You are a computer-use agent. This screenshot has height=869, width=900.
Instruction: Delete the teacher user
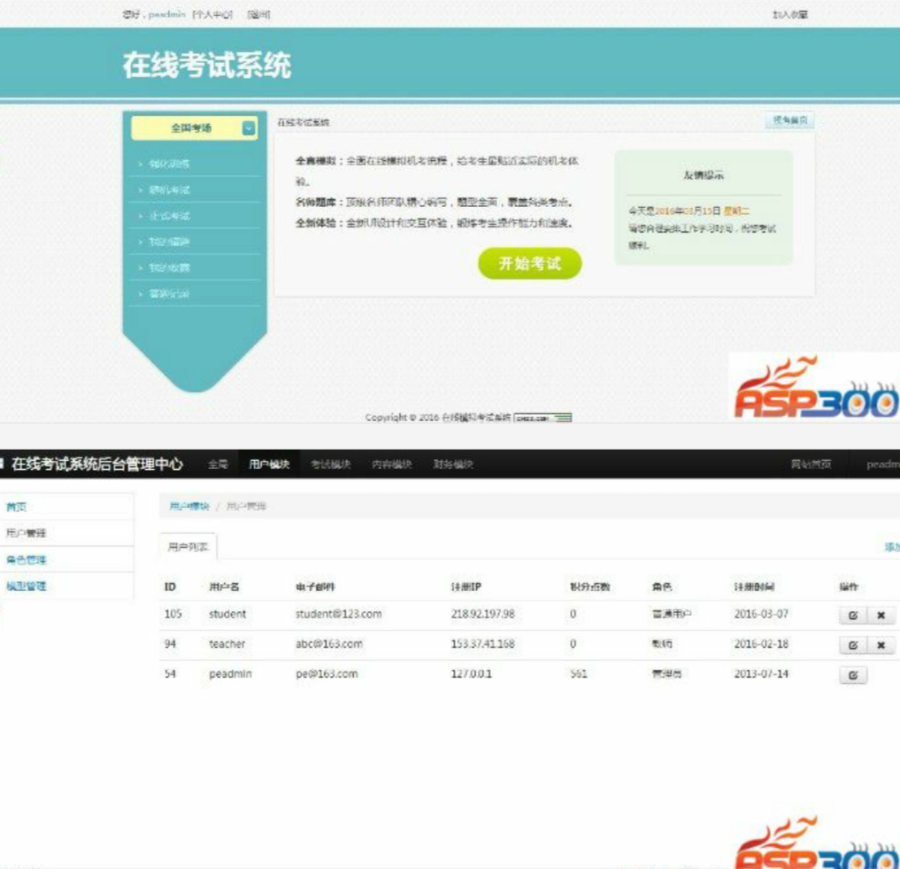[881, 645]
